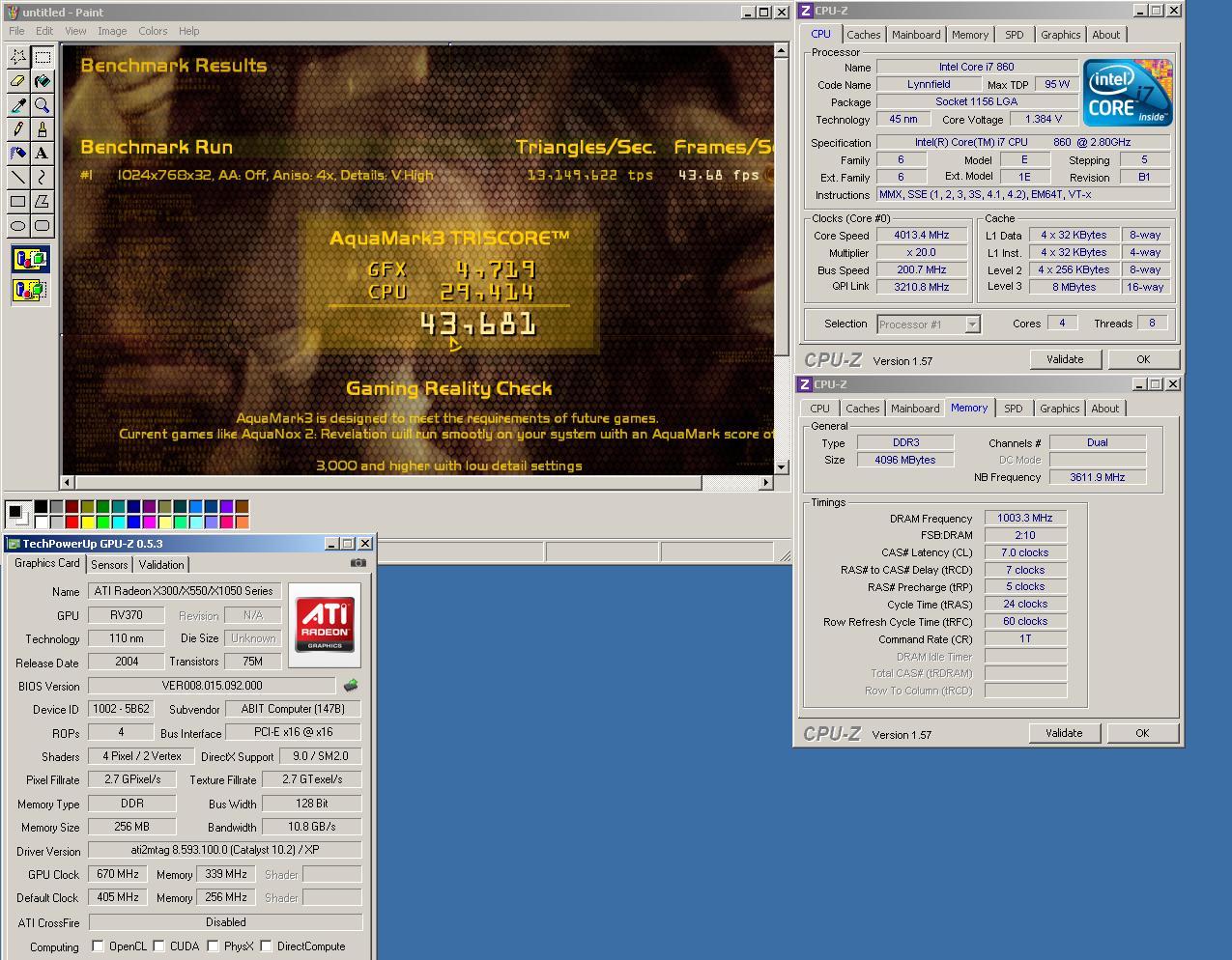Viewport: 1232px width, 960px height.
Task: Choose transparent selection mode option in Paint
Action: point(30,290)
